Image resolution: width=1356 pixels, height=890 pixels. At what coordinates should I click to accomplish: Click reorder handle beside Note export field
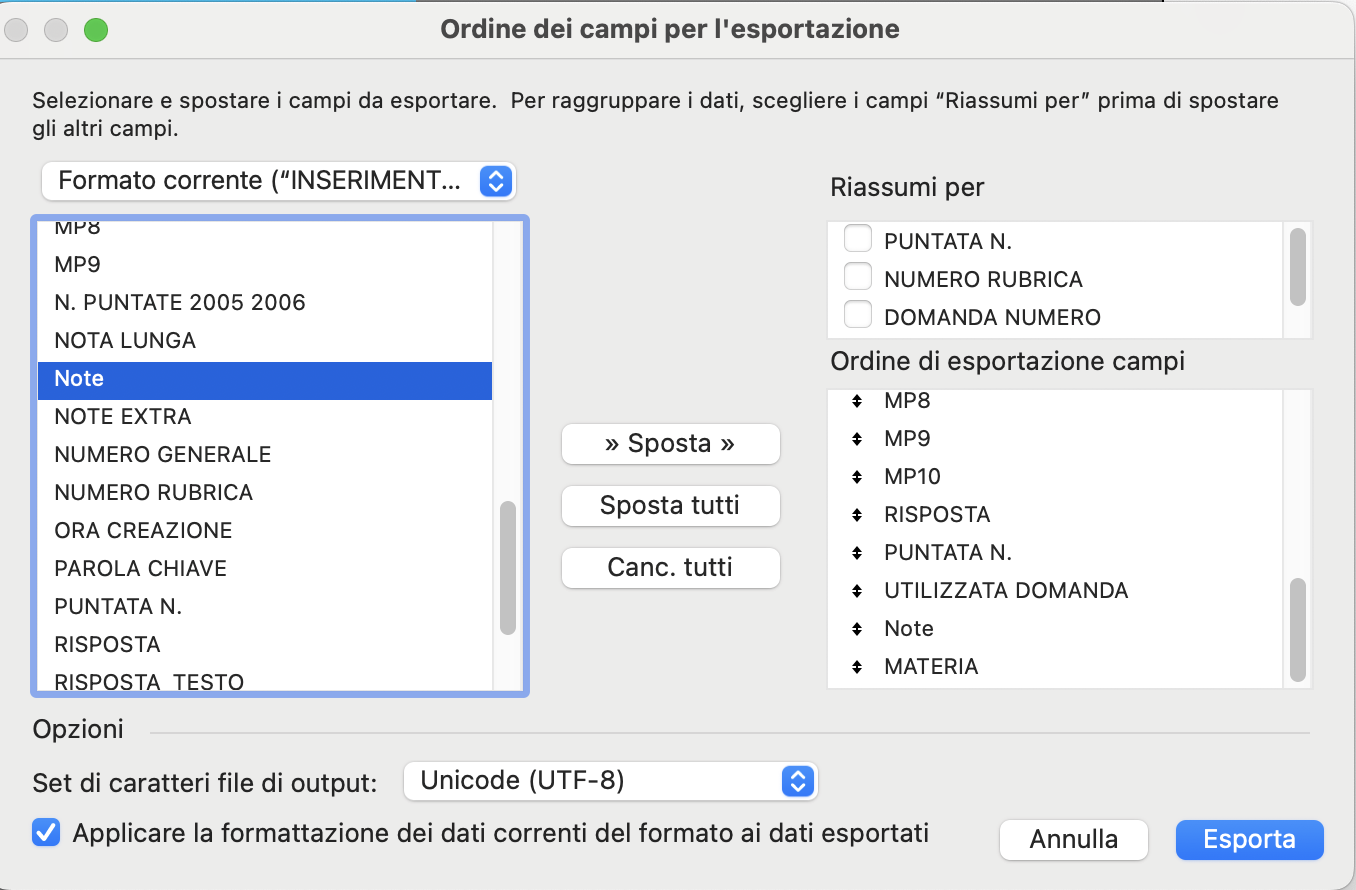[x=857, y=629]
